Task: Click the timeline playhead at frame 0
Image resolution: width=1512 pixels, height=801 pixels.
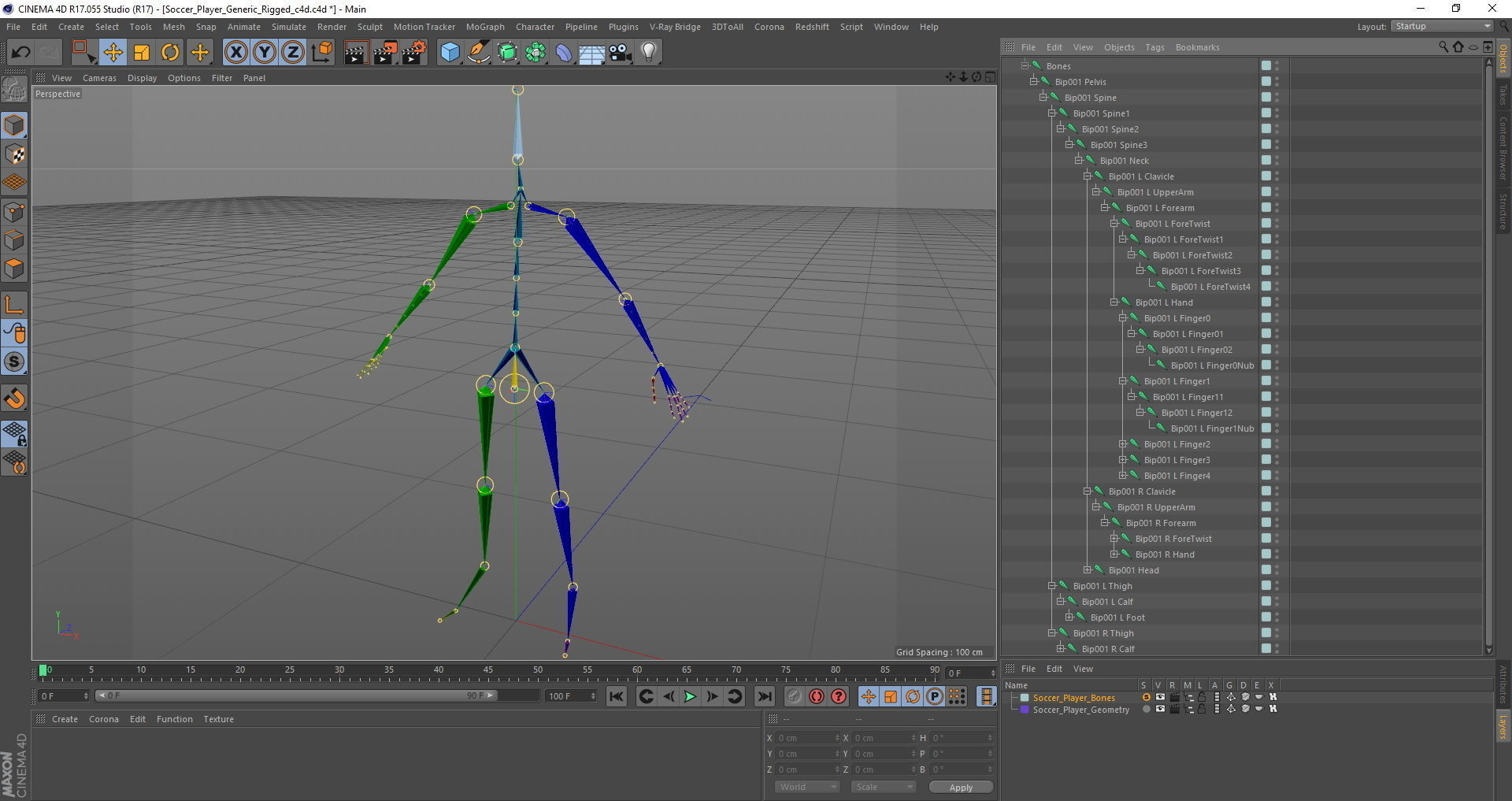Action: click(x=43, y=670)
